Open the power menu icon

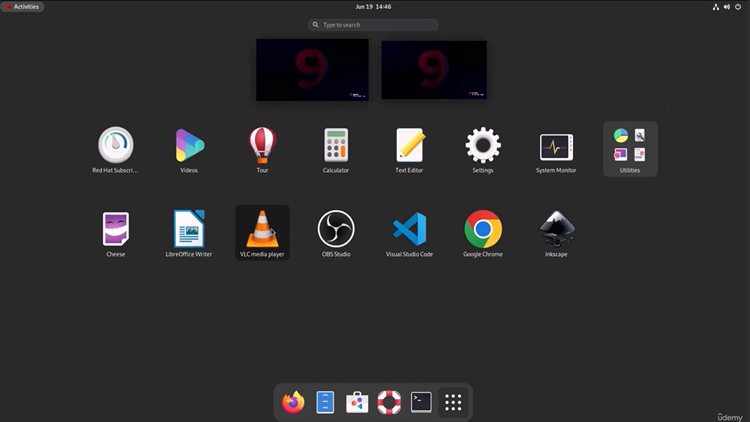738,7
